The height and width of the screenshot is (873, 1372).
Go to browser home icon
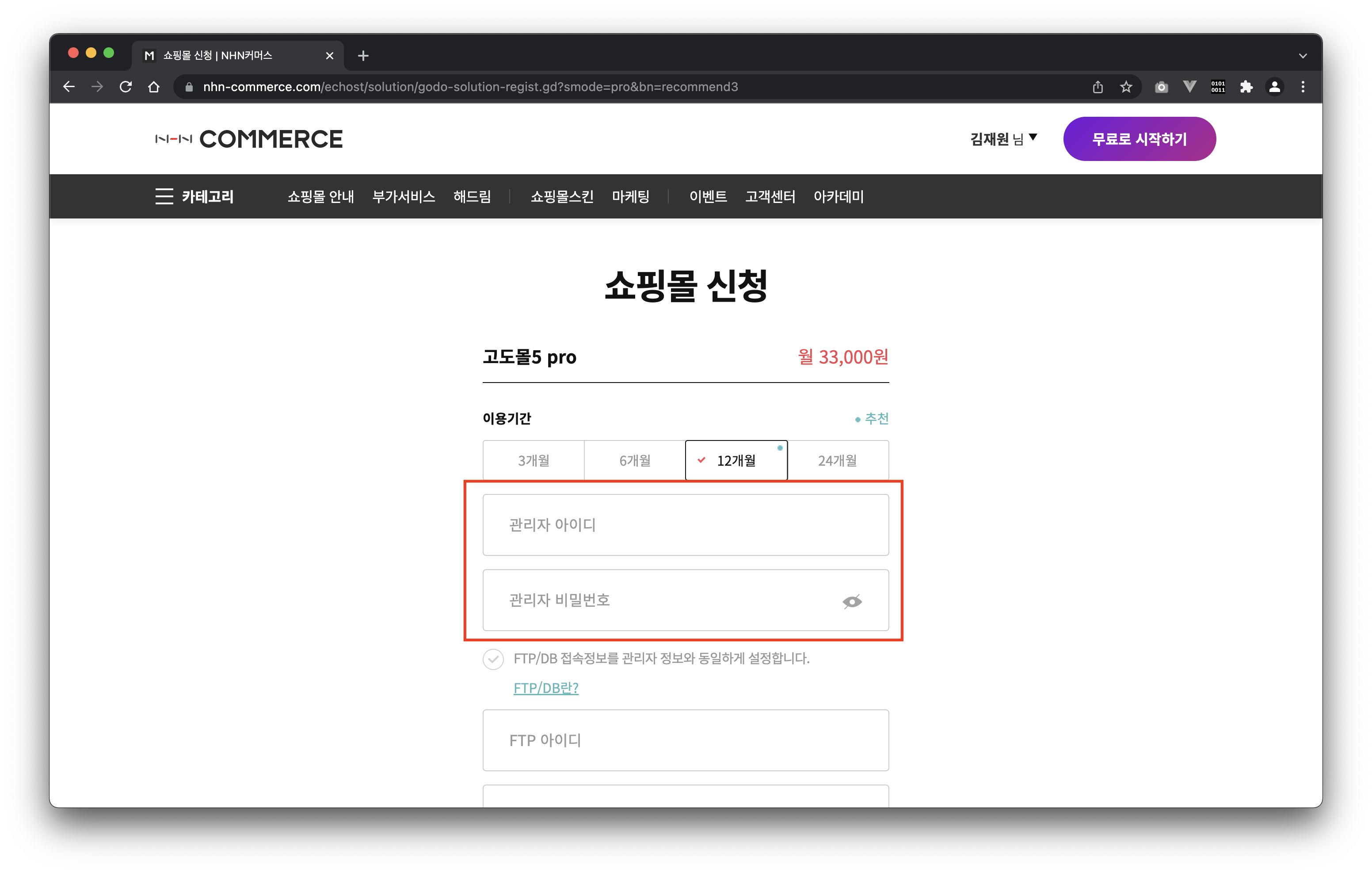[x=154, y=87]
